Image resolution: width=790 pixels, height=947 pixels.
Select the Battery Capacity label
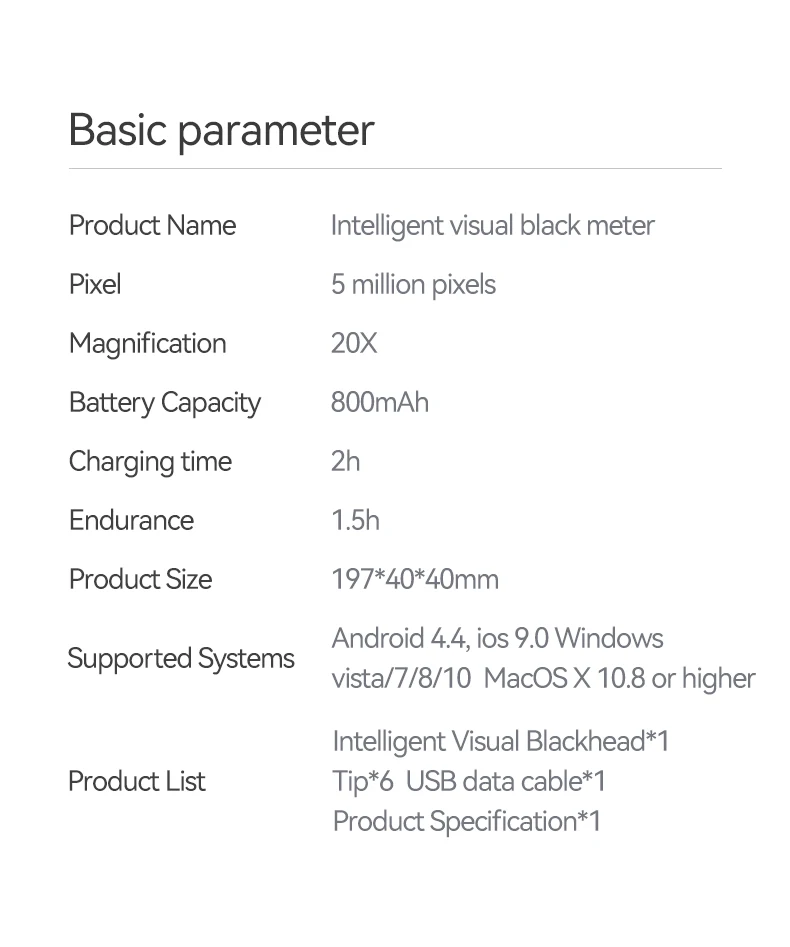(165, 403)
